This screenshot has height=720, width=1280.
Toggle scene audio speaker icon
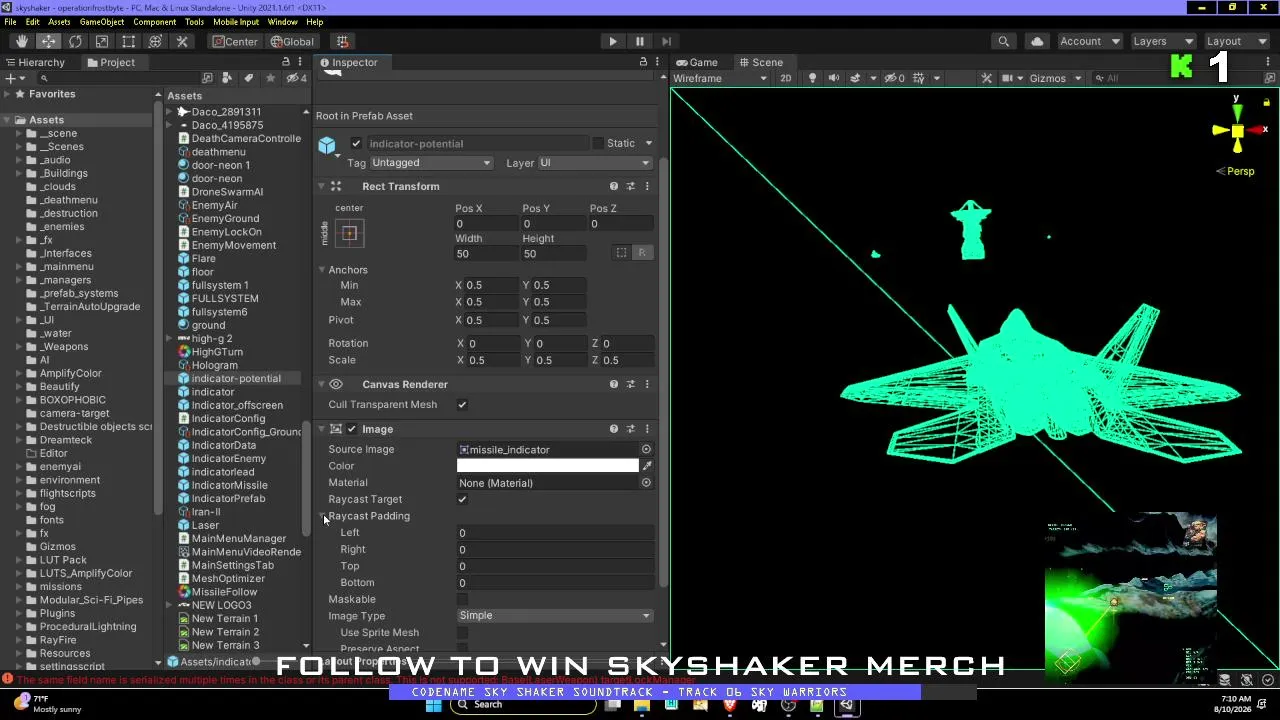834,78
